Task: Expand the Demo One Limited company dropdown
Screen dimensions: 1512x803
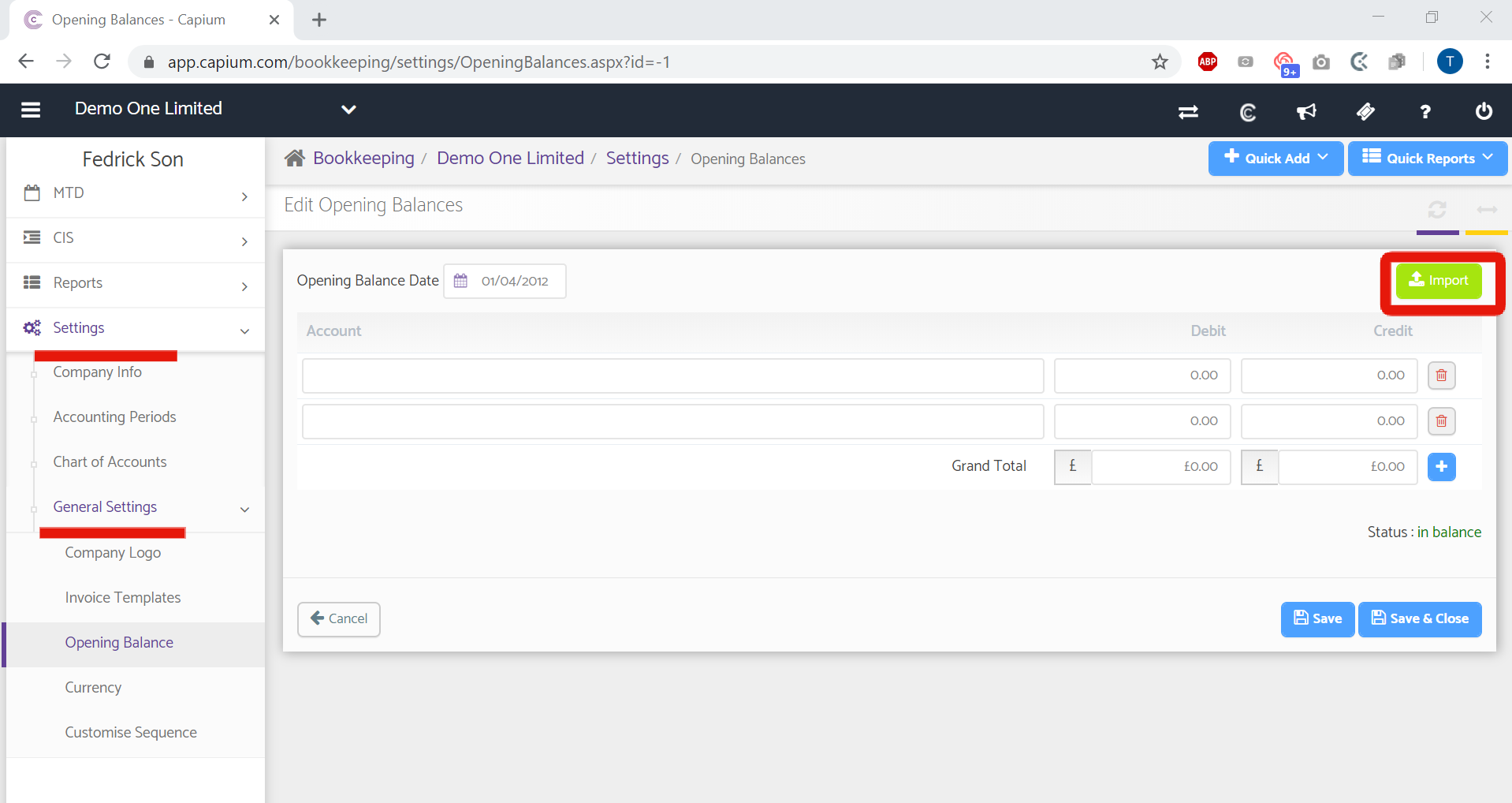Action: (x=348, y=110)
